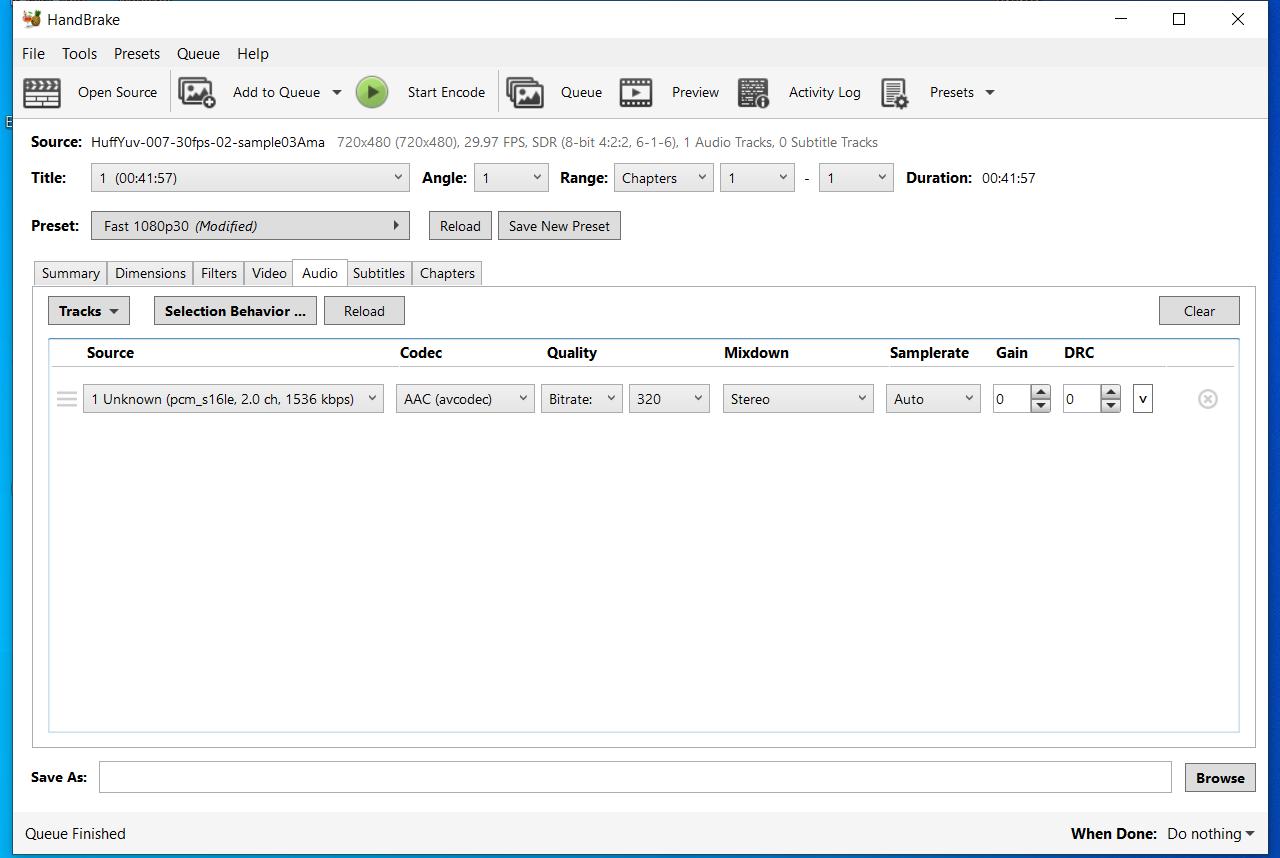Click the DRC value field
This screenshot has height=858, width=1280.
pos(1082,399)
